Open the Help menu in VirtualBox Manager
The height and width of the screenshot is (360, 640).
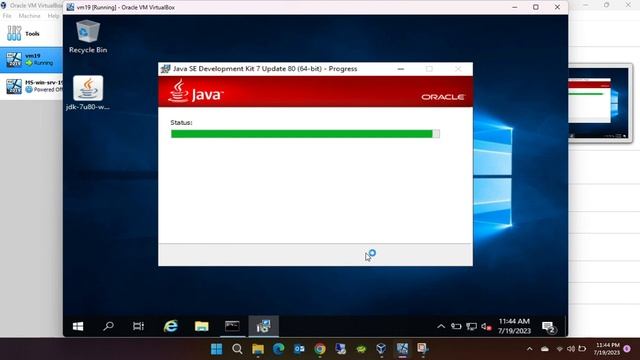53,16
